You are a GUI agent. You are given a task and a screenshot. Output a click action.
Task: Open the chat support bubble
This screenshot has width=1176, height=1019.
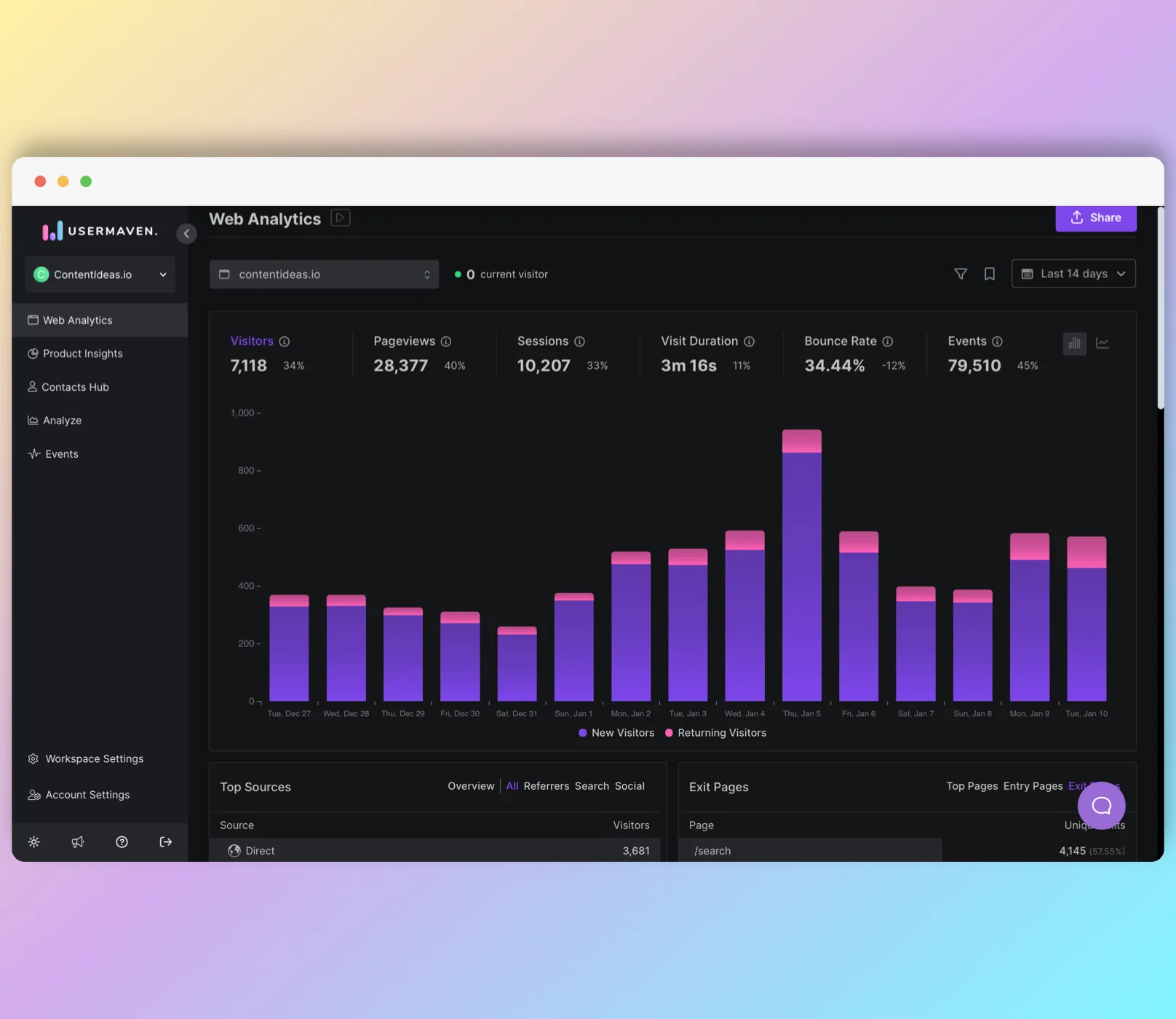1102,805
